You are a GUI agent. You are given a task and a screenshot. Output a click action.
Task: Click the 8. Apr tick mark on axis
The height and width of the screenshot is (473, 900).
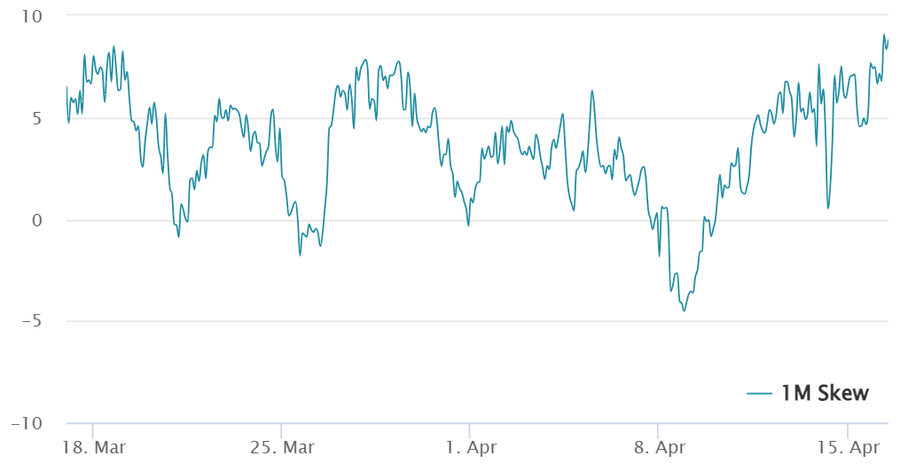tap(659, 429)
